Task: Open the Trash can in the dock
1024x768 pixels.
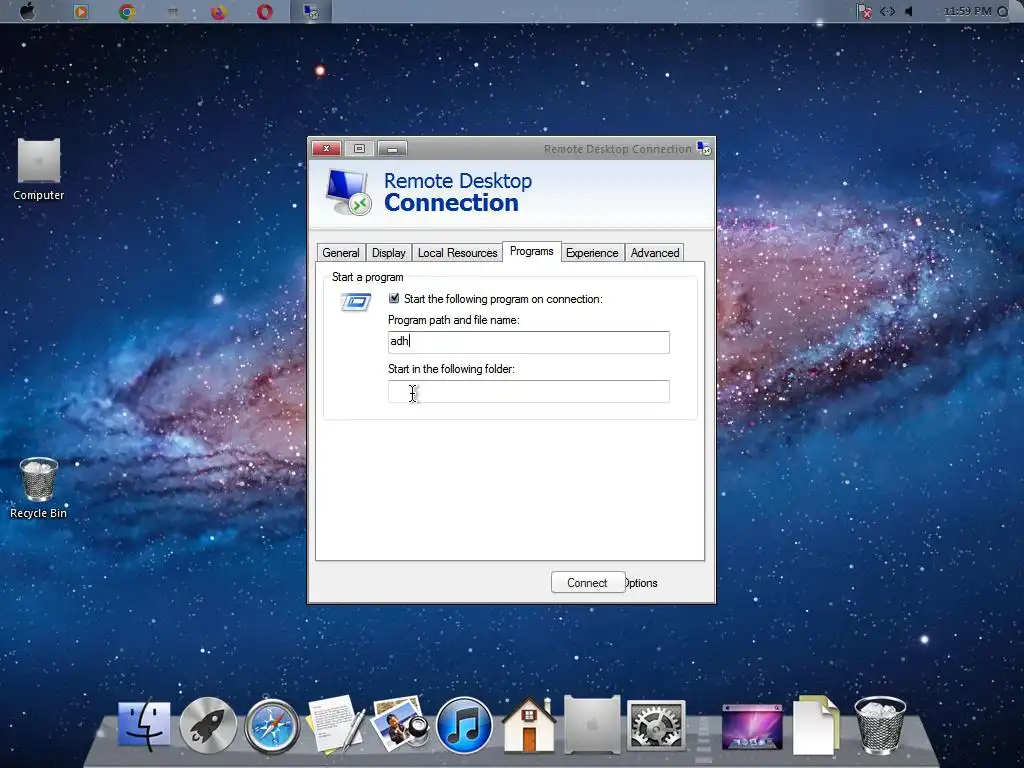Action: tap(880, 725)
